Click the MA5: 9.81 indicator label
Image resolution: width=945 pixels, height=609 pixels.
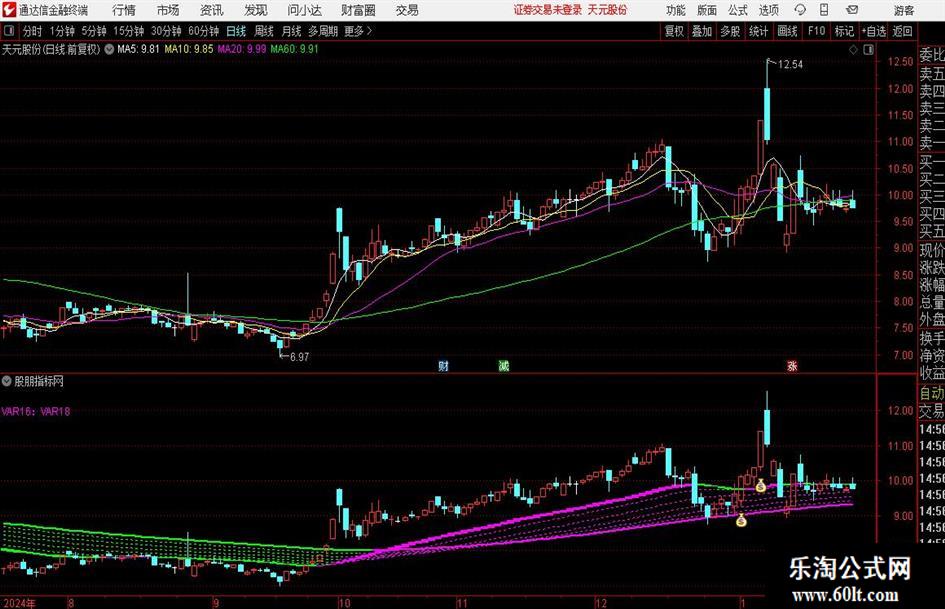tap(138, 49)
